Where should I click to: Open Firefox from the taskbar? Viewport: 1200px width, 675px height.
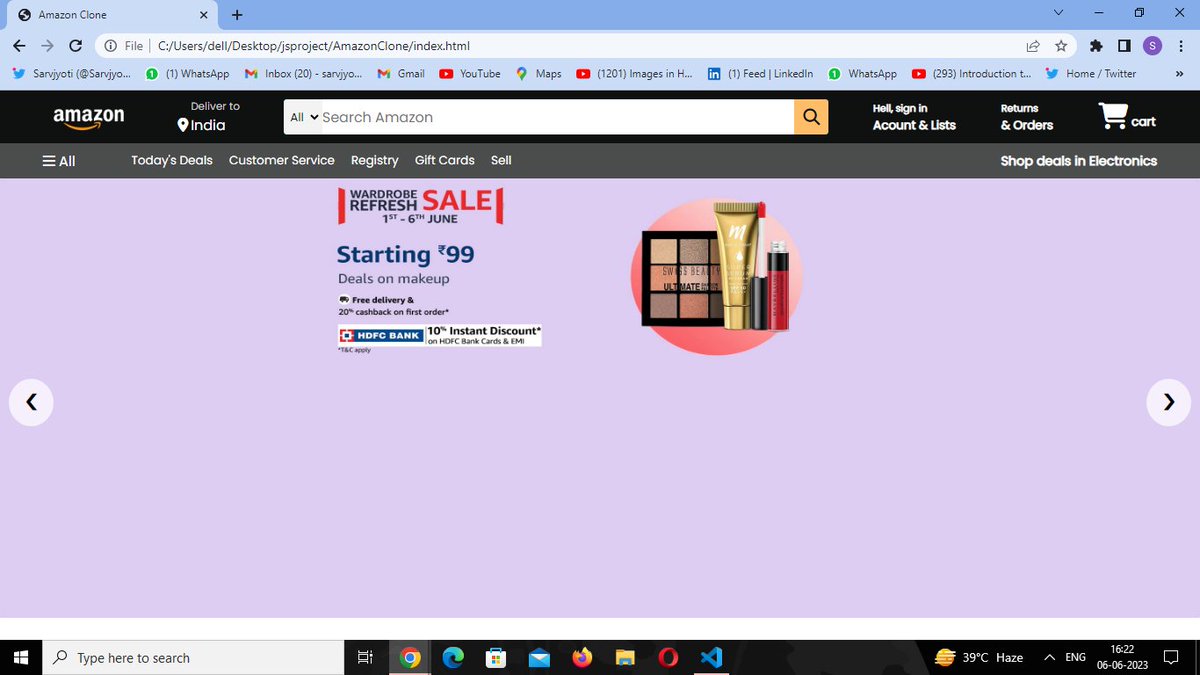click(582, 658)
